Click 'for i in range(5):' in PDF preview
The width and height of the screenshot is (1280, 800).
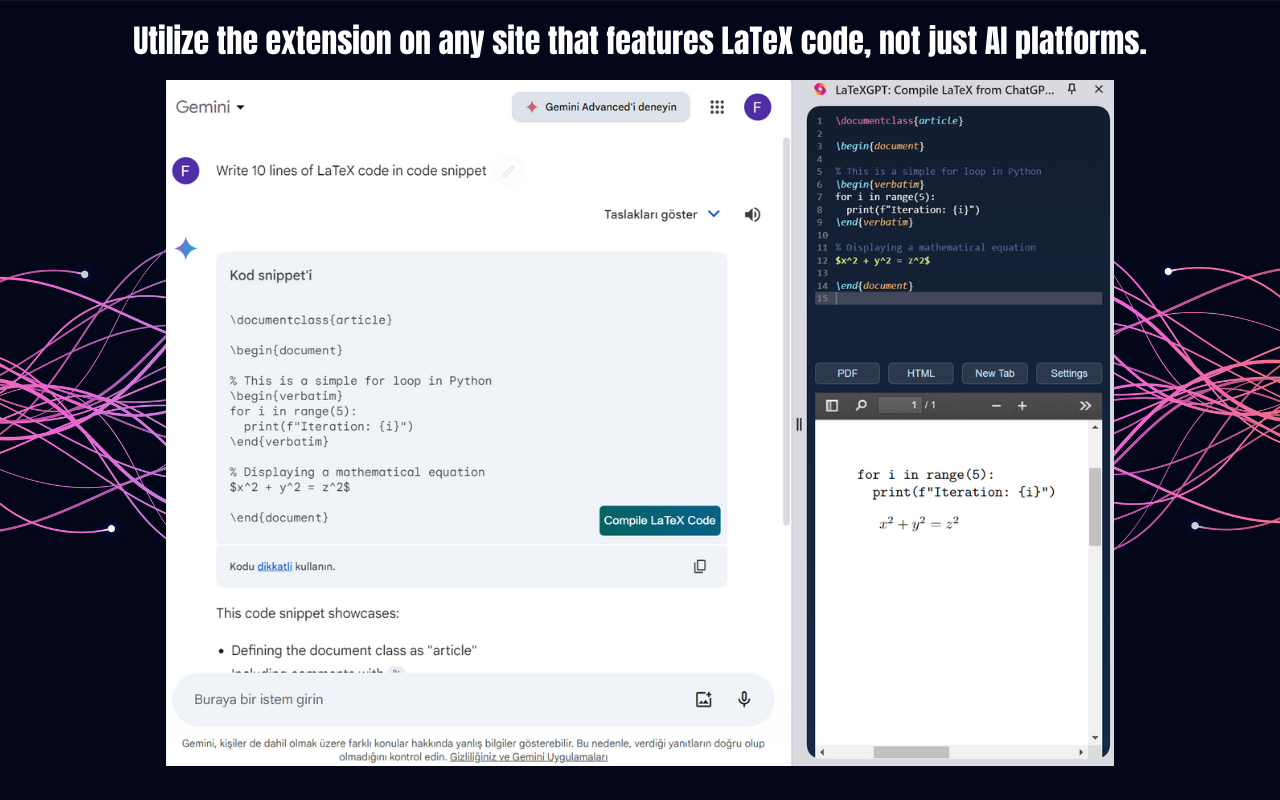(x=926, y=475)
